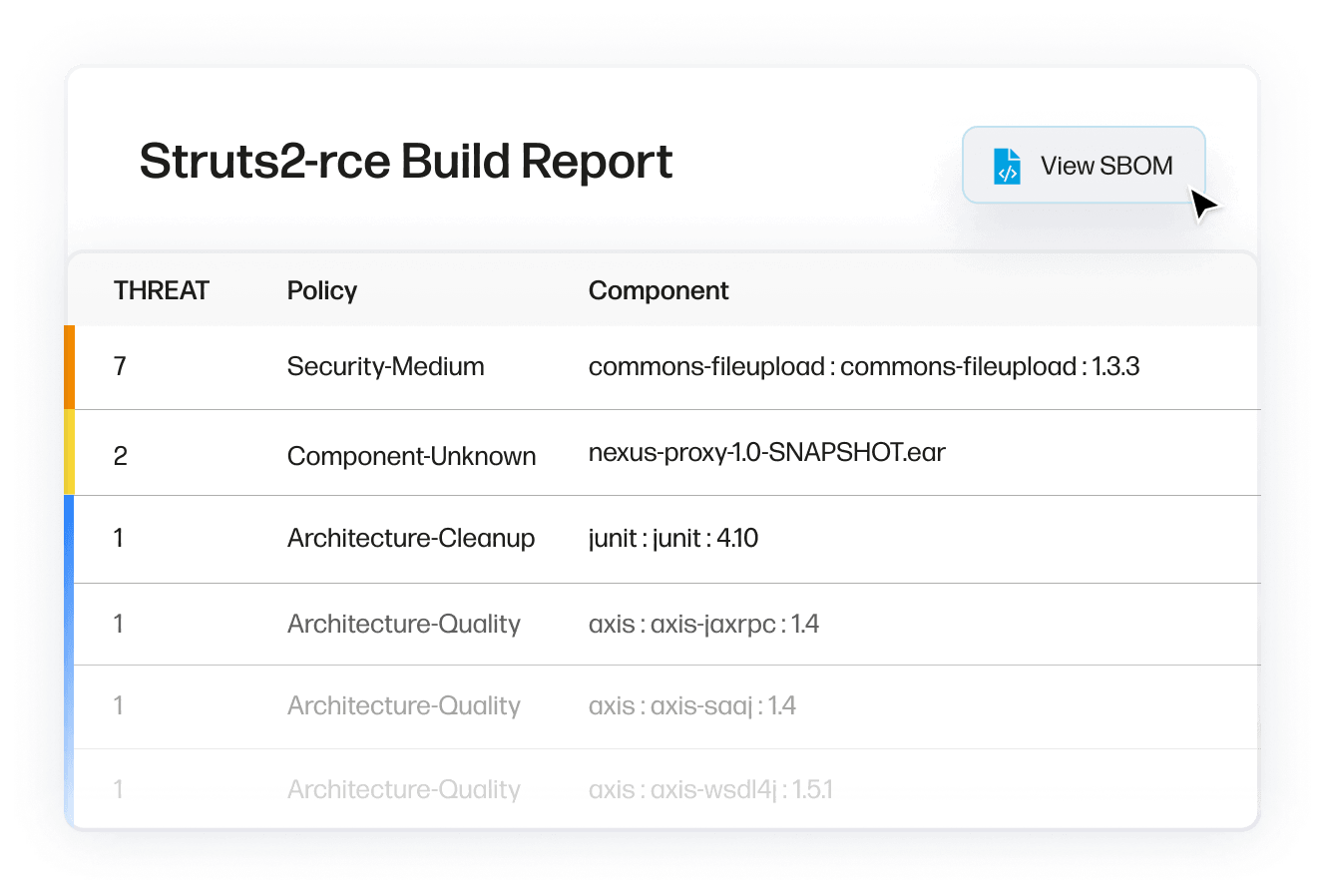Select the Security-Medium policy row
The height and width of the screenshot is (896, 1325).
[385, 367]
